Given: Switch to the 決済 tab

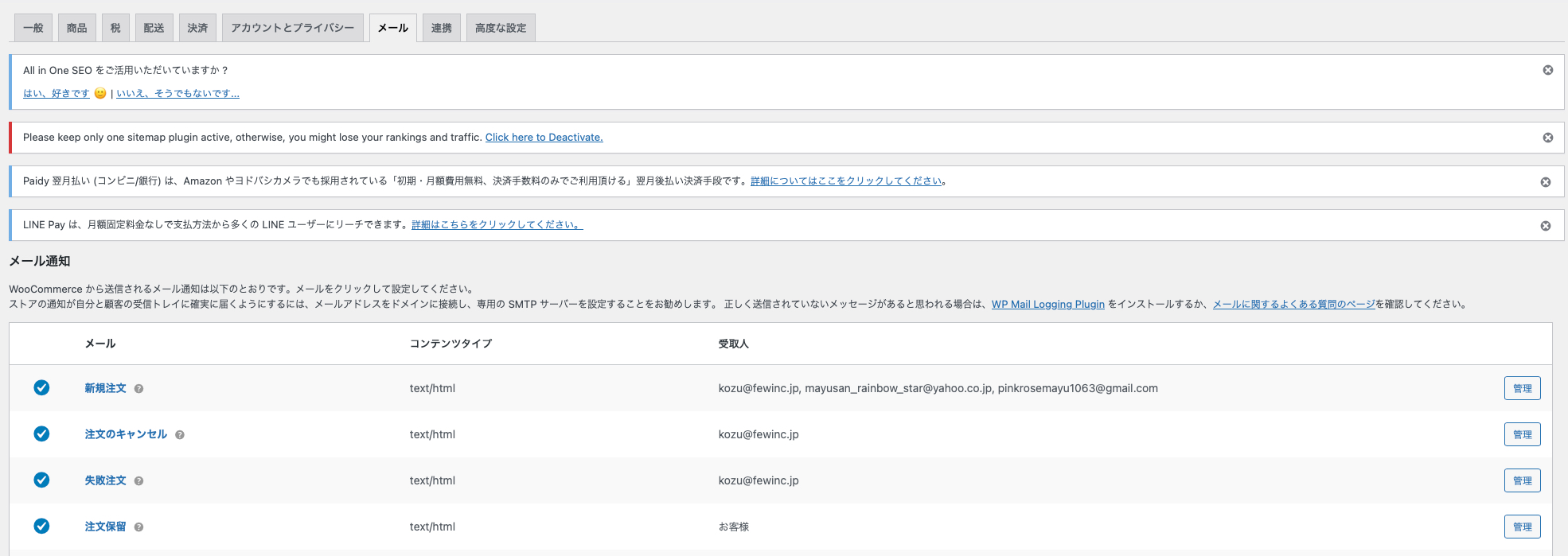Looking at the screenshot, I should pos(197,28).
